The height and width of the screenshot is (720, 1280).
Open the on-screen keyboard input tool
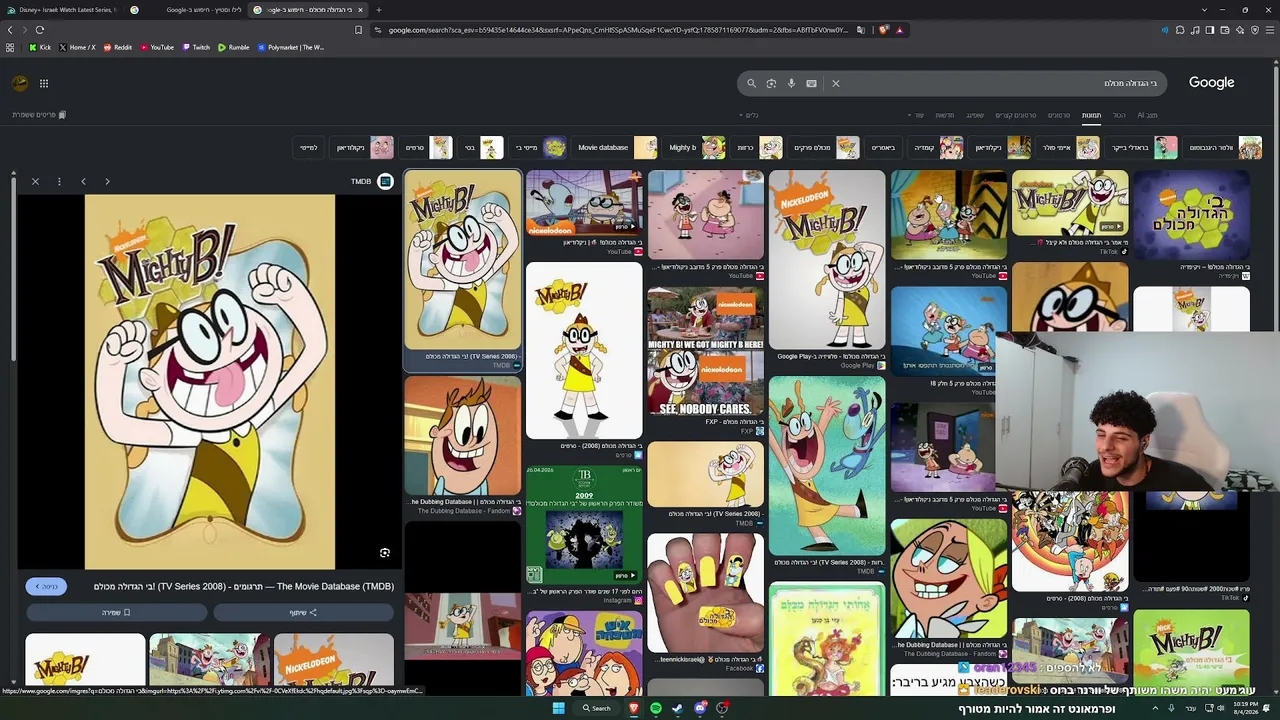coord(811,83)
